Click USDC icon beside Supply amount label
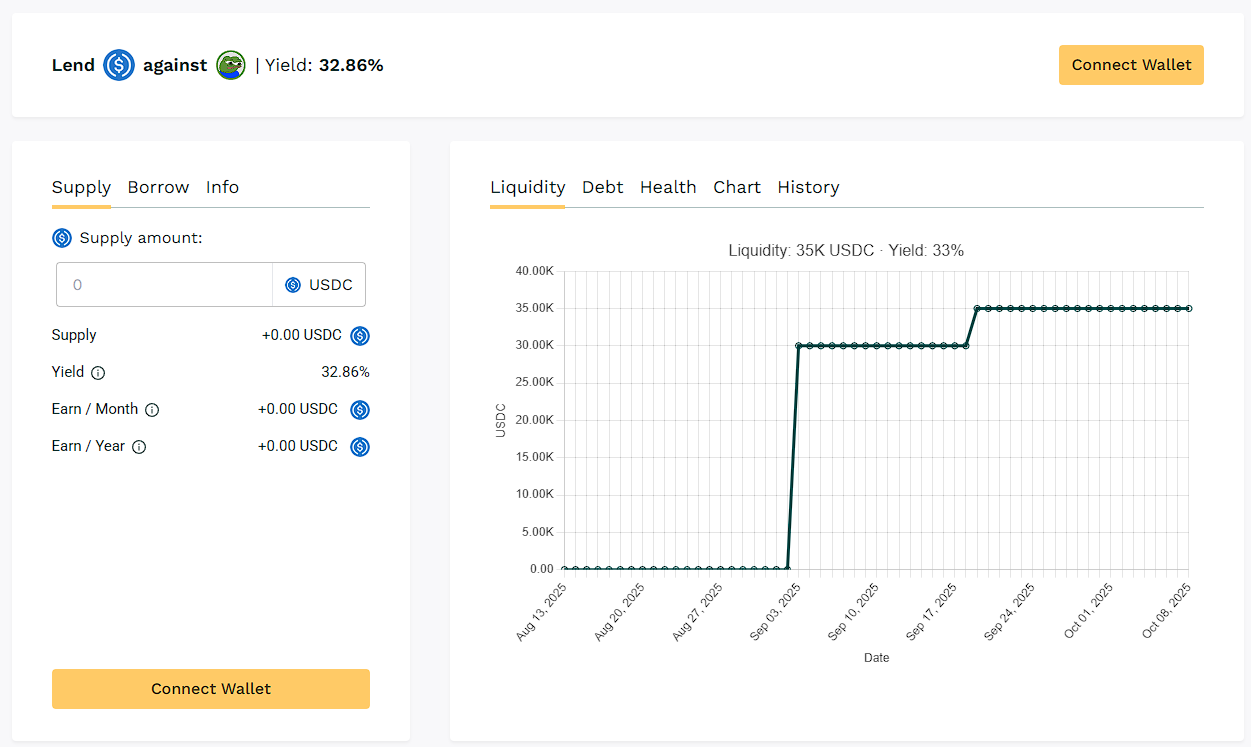Viewport: 1251px width, 747px height. 62,238
